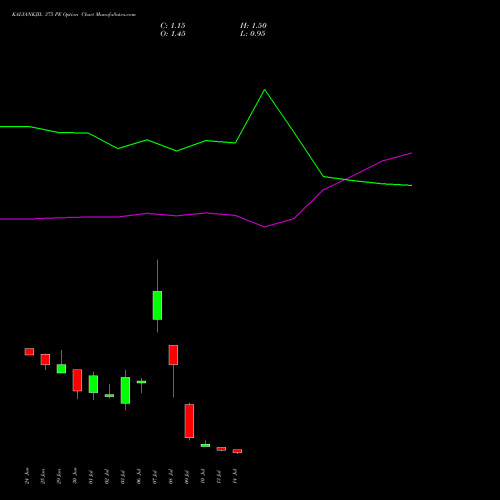The height and width of the screenshot is (500, 500).
Task: Click the "07 Jul" date axis label
Action: tap(155, 476)
